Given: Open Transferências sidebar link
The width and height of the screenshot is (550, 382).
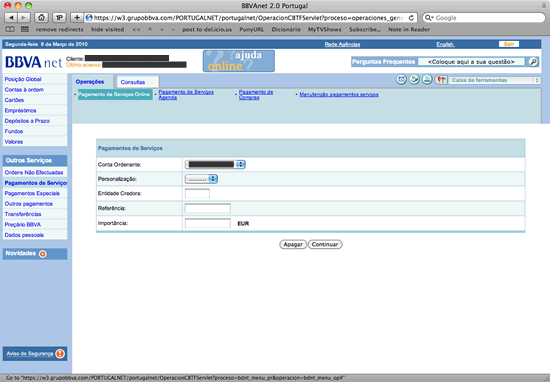Looking at the screenshot, I should [x=23, y=214].
